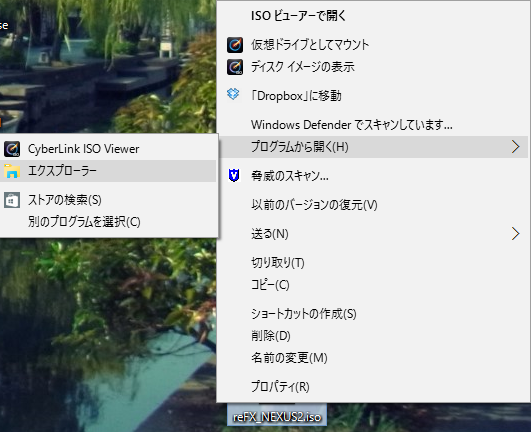
Task: Click the CyberLink ISO Viewer icon in the submenu
Action: tap(12, 149)
